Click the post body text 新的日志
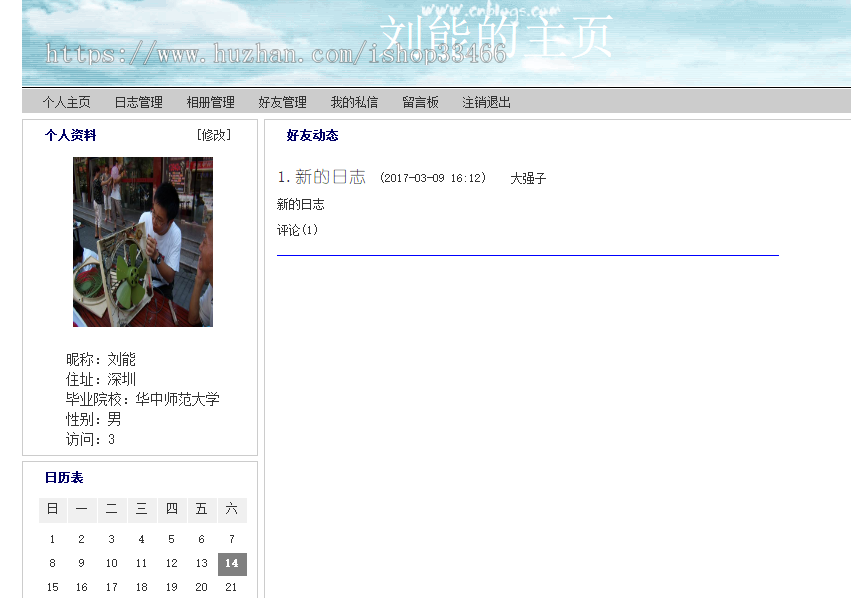 click(x=301, y=205)
